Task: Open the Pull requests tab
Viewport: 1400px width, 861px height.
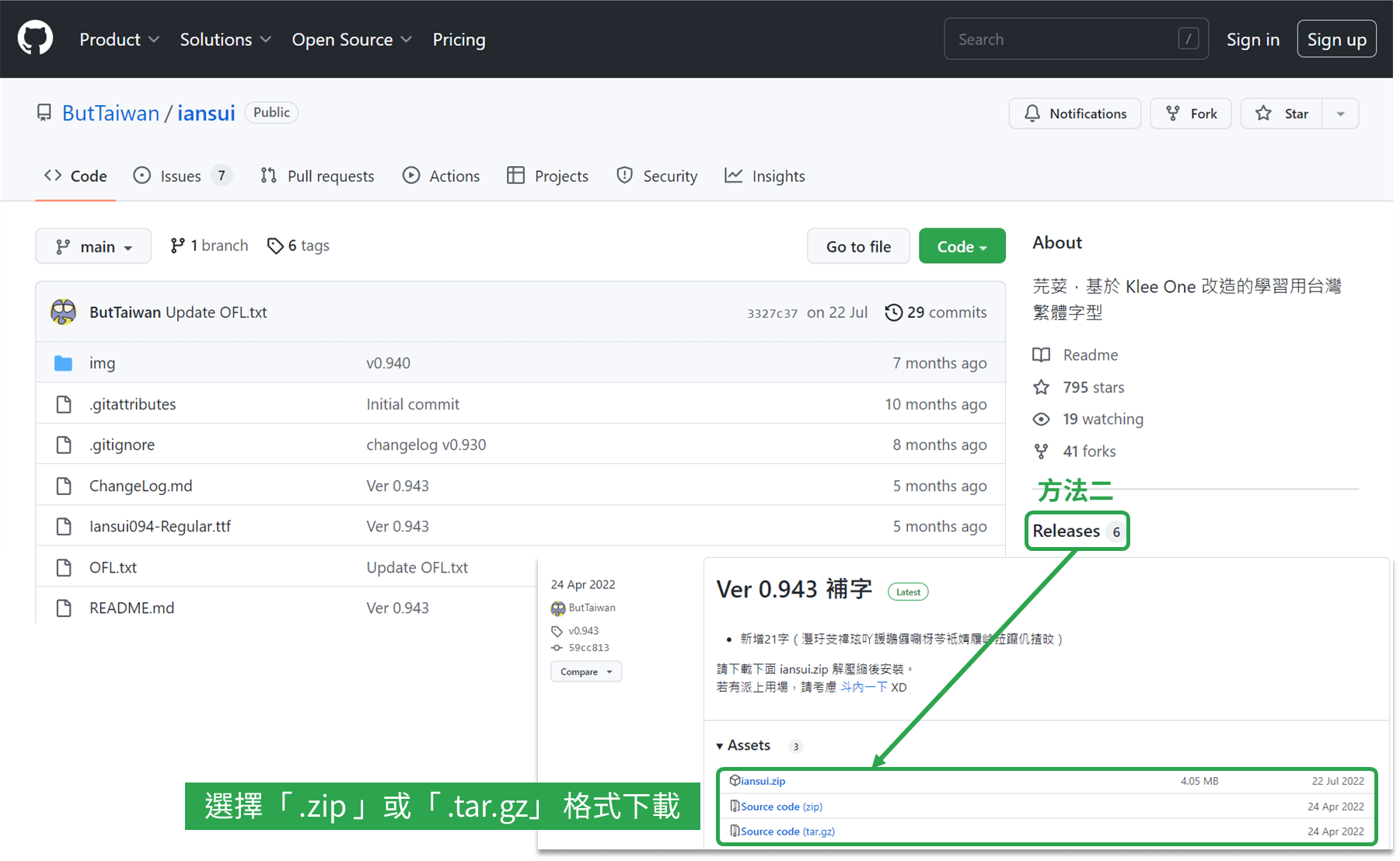Action: 317,176
